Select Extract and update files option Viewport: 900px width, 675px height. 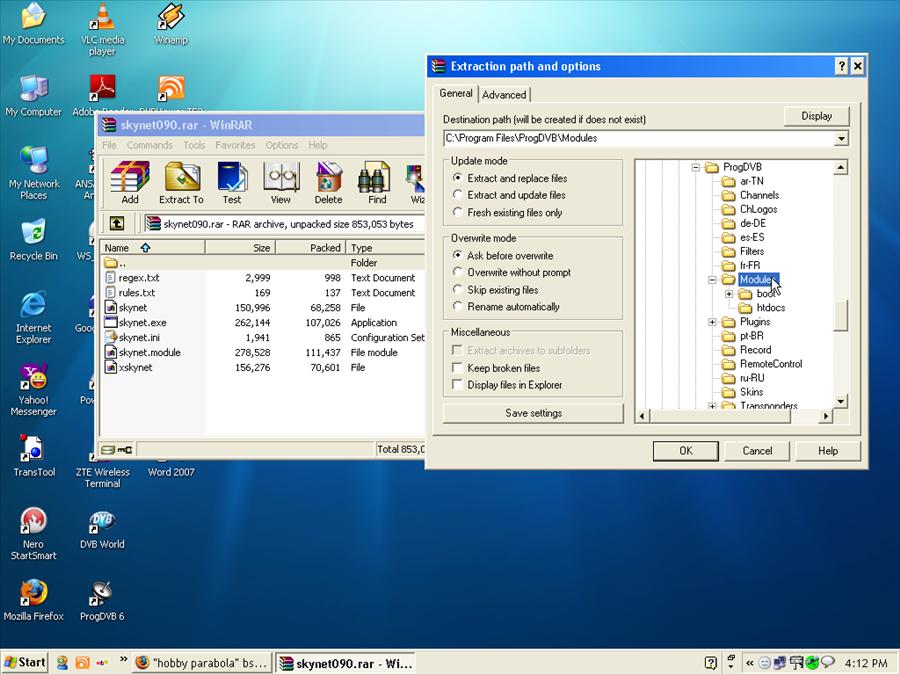click(x=509, y=195)
